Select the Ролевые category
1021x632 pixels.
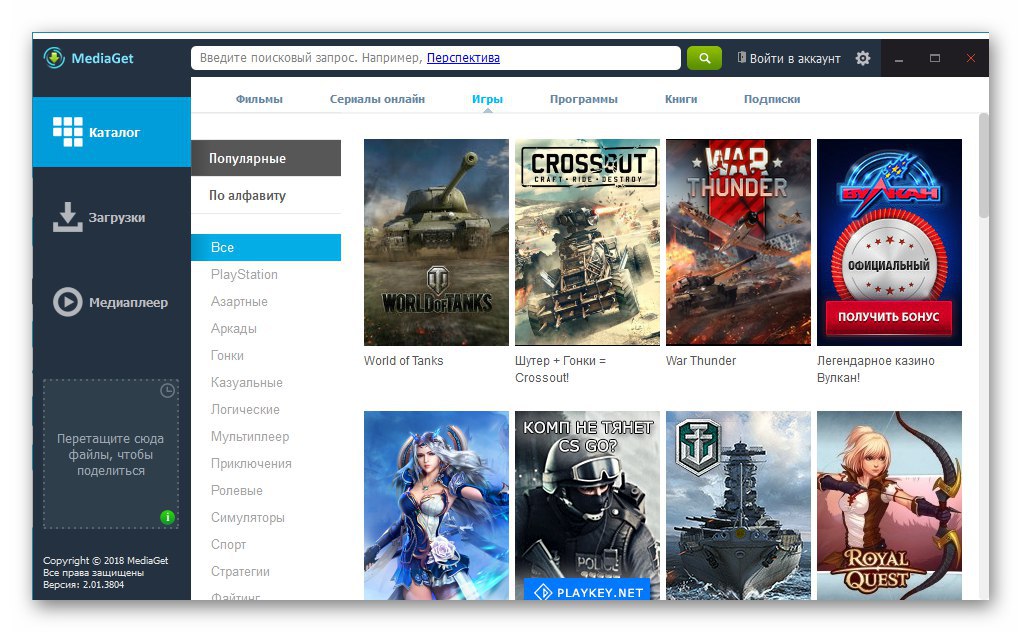(236, 491)
